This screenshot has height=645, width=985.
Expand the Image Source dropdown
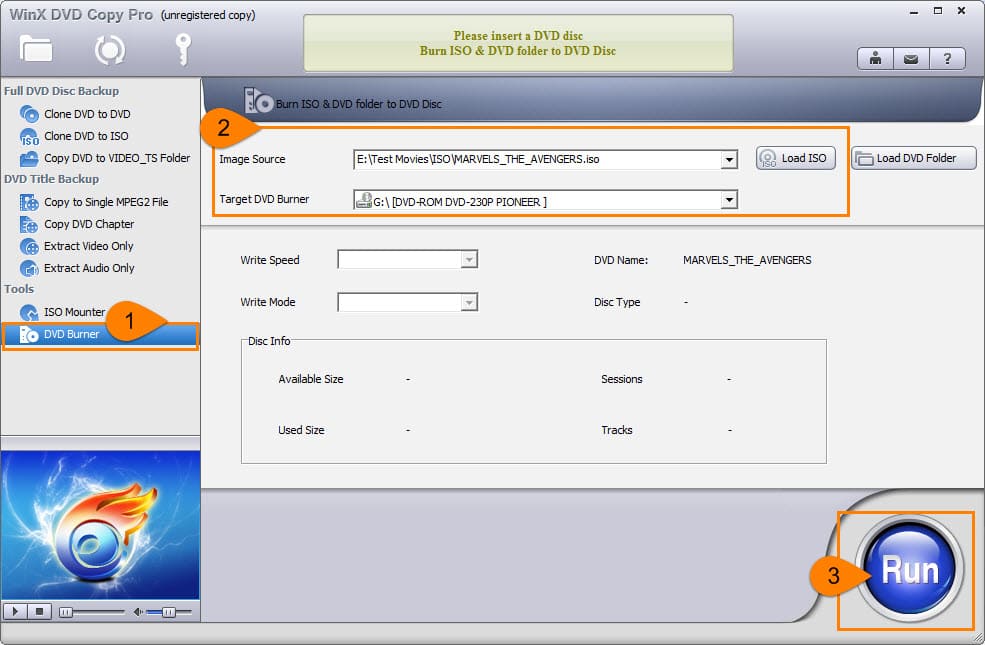click(729, 159)
